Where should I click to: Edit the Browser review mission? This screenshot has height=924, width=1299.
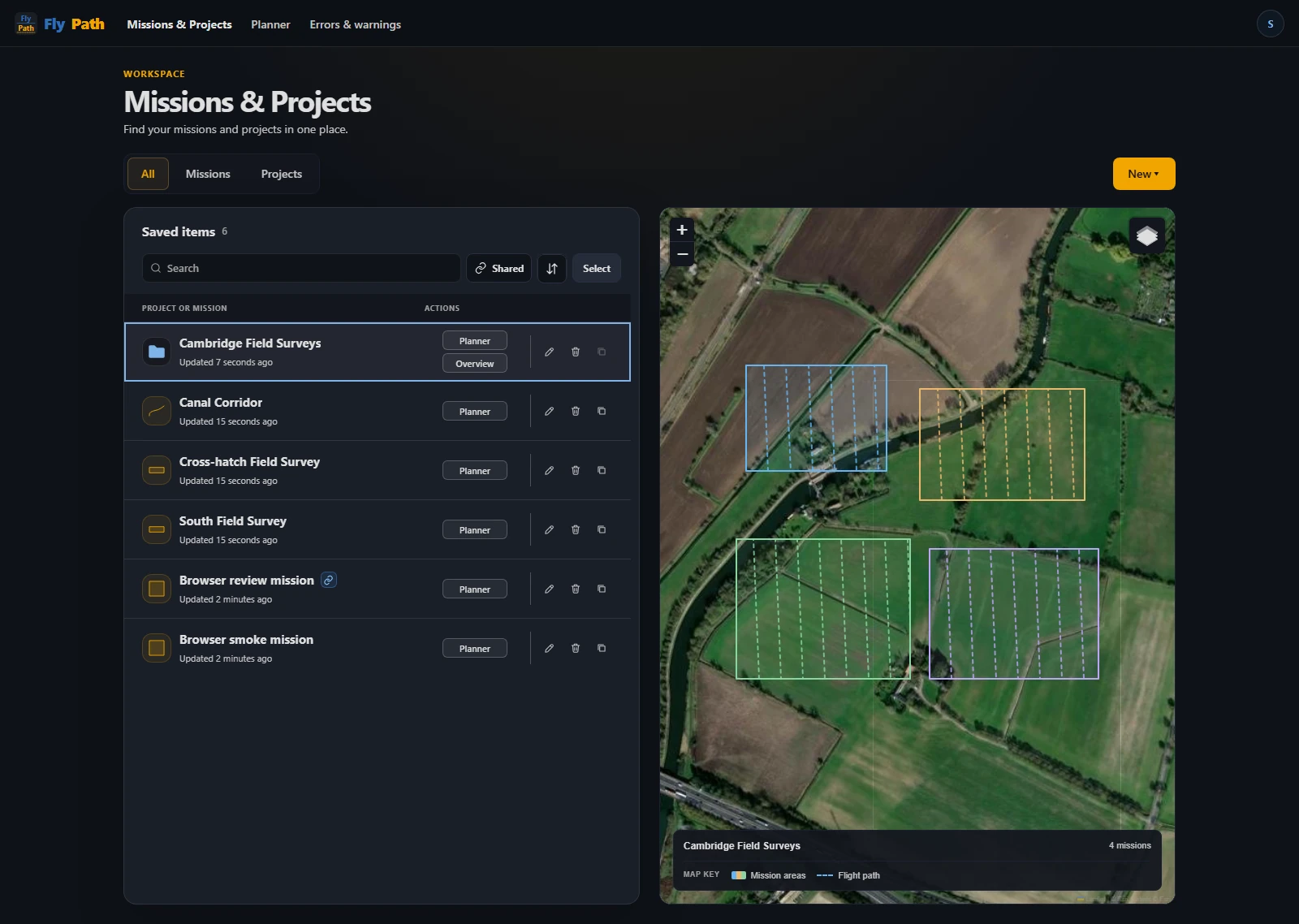click(550, 589)
